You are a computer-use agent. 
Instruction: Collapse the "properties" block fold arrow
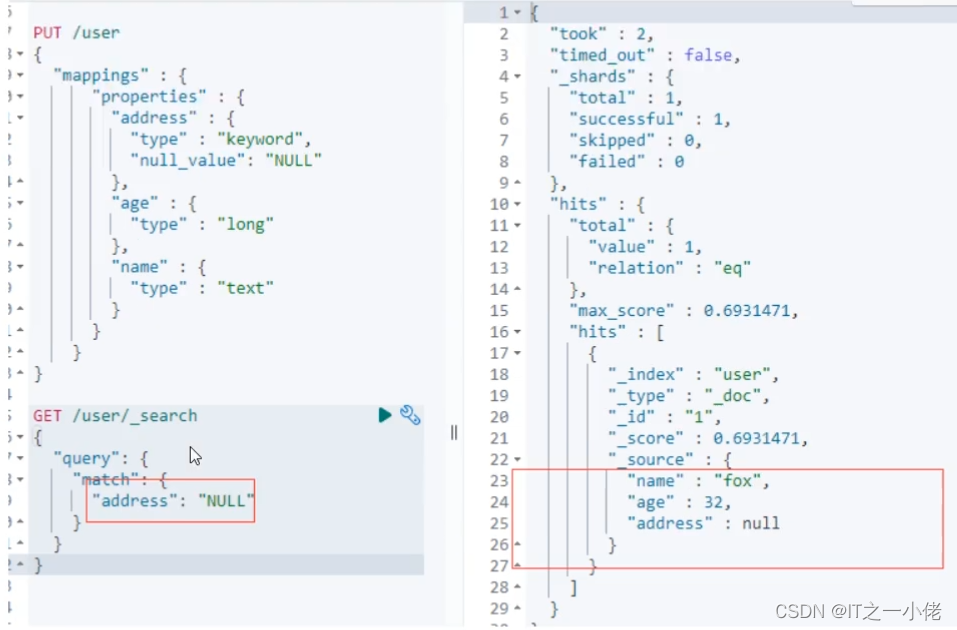[x=20, y=96]
